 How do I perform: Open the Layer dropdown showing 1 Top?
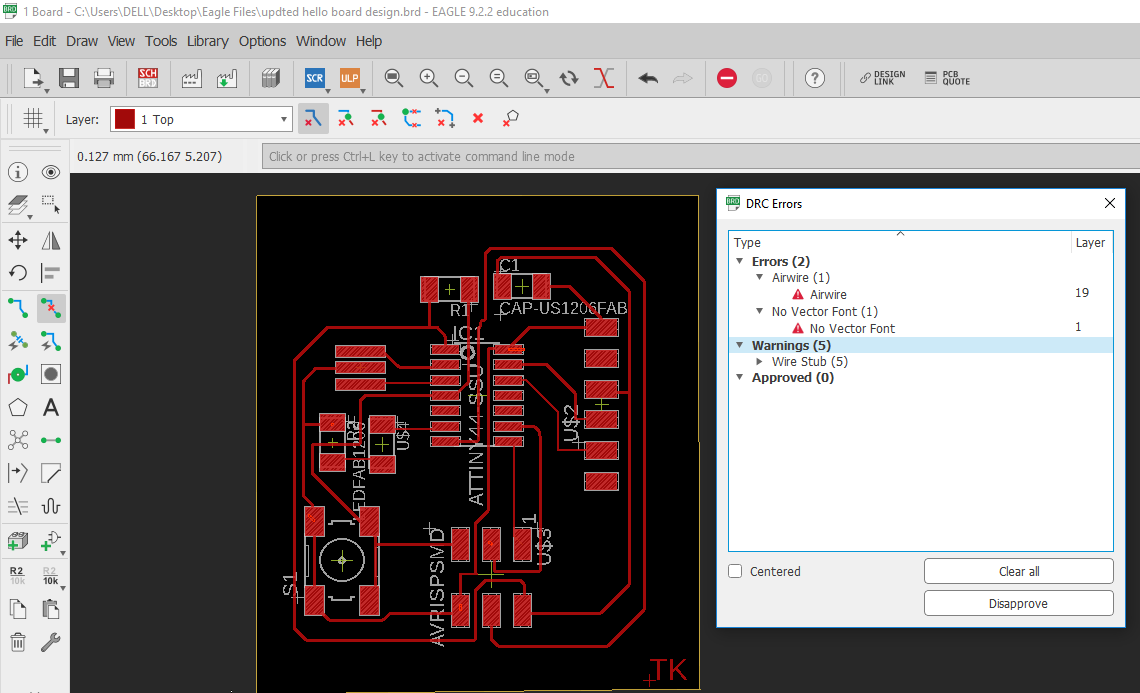(201, 120)
